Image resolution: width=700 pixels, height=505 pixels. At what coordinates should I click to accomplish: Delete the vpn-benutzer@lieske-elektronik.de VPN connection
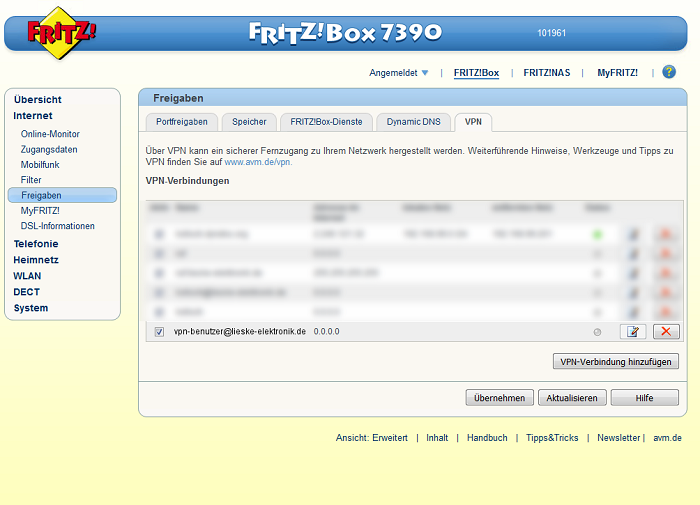665,331
